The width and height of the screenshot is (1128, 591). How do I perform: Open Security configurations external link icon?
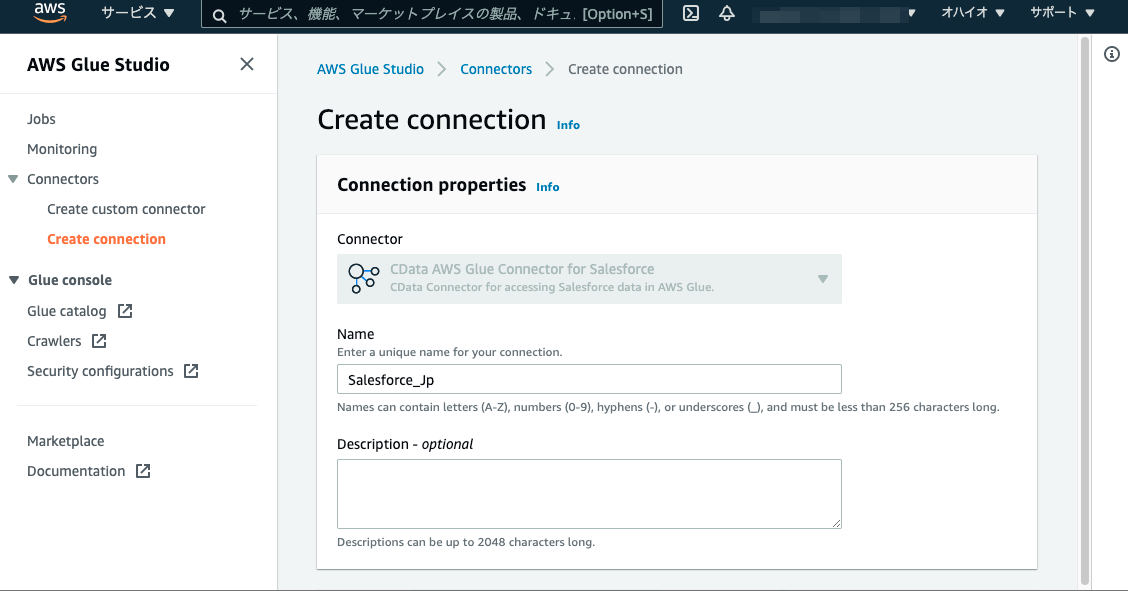tap(191, 371)
